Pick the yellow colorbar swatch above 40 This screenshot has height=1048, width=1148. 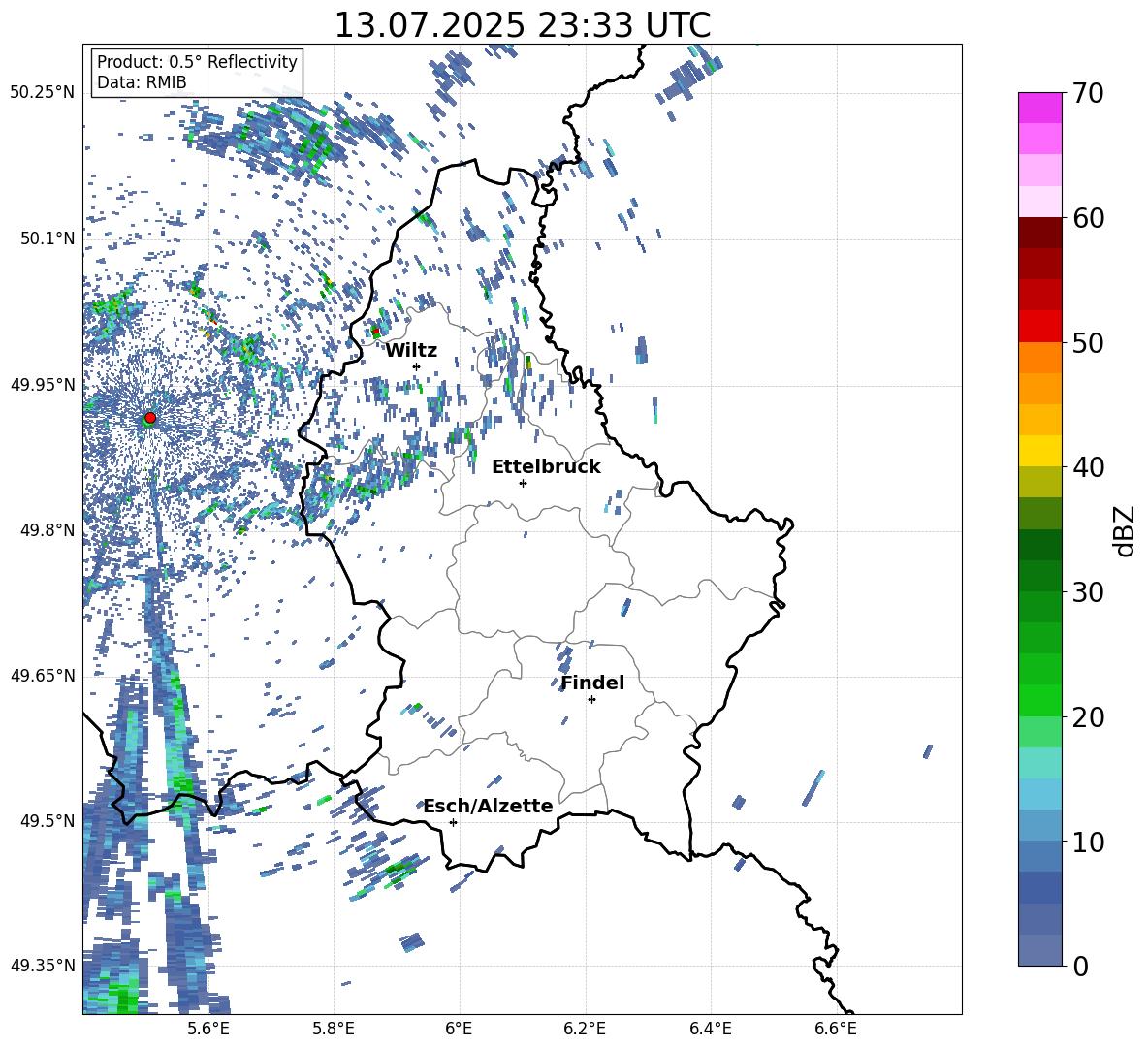(x=1039, y=451)
